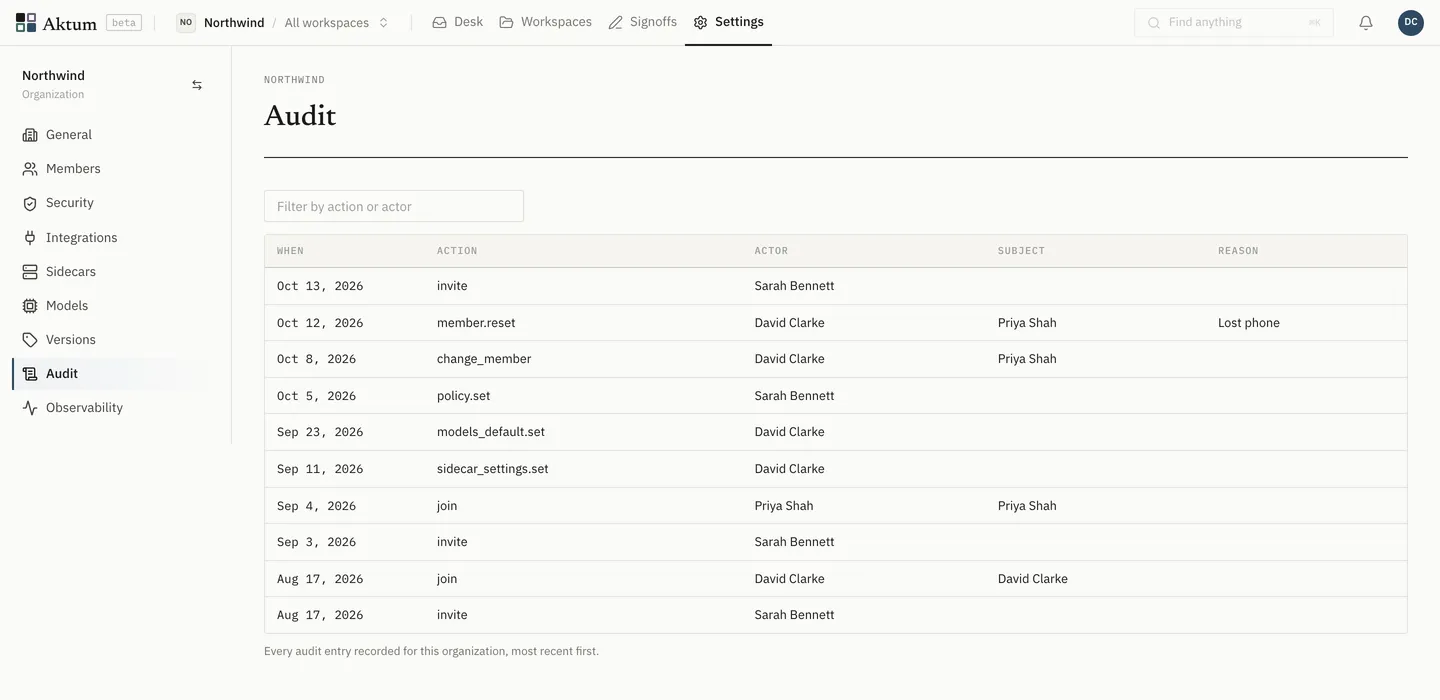Click the Sep 23, 2026 date cell

click(x=320, y=432)
